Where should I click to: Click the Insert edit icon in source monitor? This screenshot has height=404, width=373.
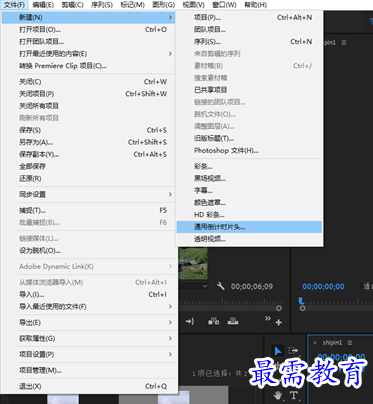click(x=214, y=322)
